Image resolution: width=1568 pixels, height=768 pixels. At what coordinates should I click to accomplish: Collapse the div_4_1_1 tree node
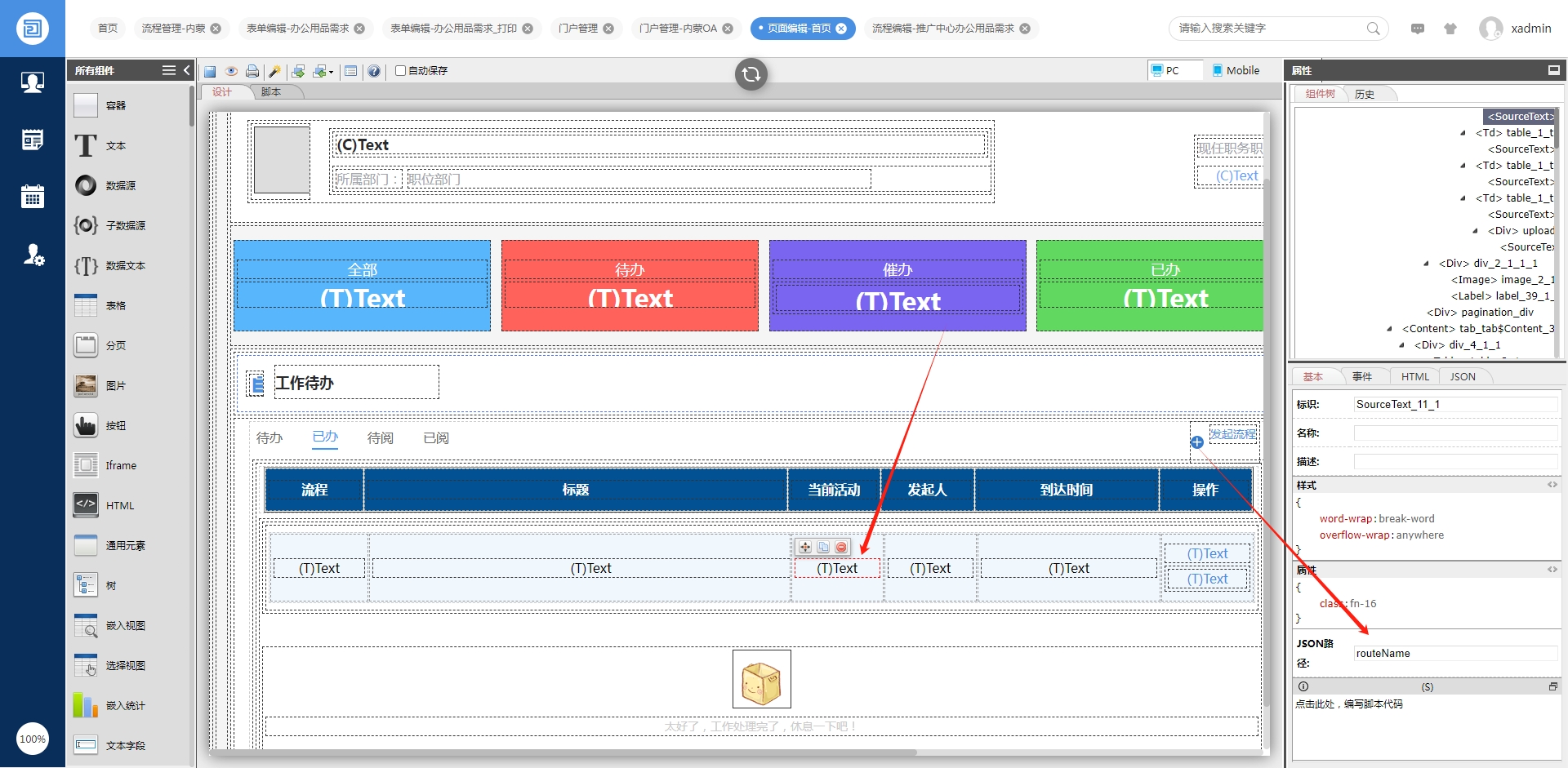pyautogui.click(x=1401, y=345)
